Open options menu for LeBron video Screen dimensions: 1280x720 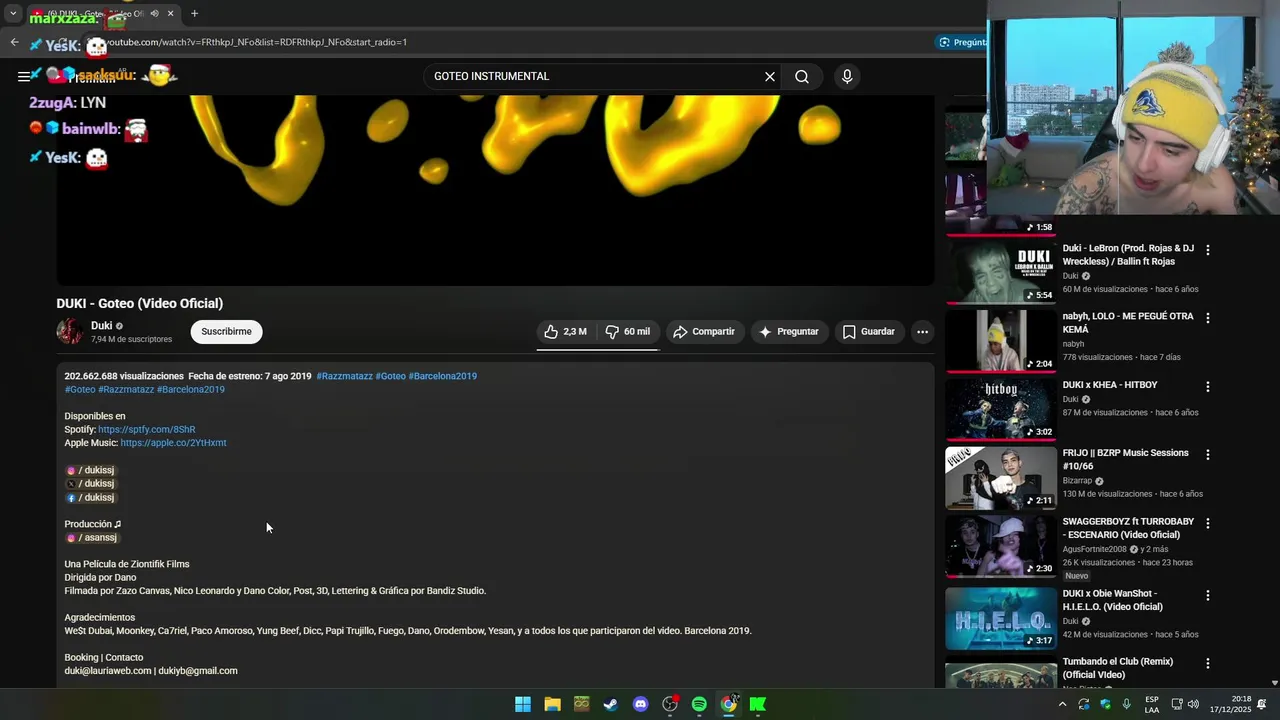pos(1207,250)
